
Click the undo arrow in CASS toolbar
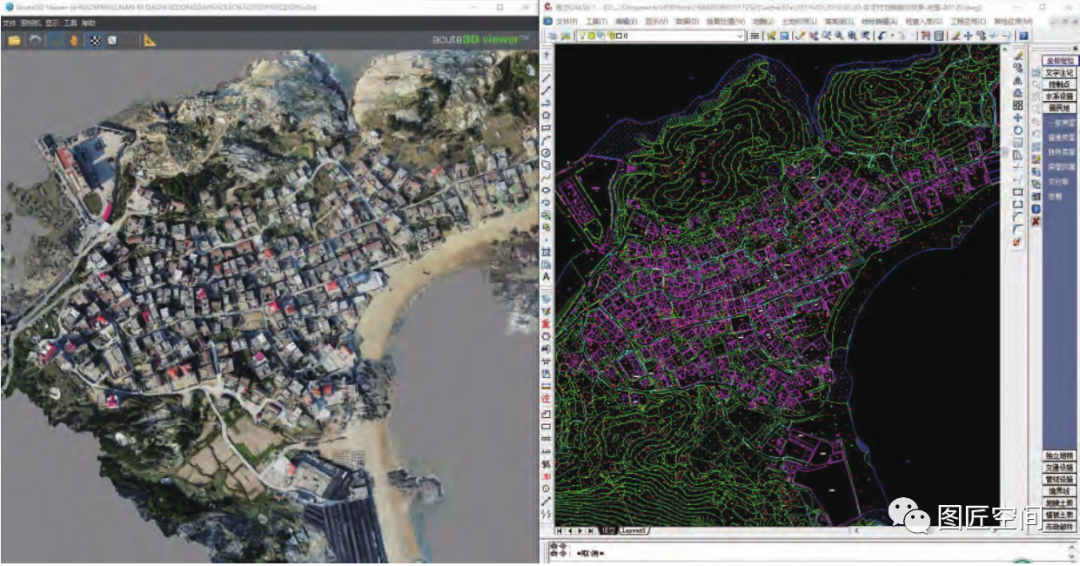(882, 36)
